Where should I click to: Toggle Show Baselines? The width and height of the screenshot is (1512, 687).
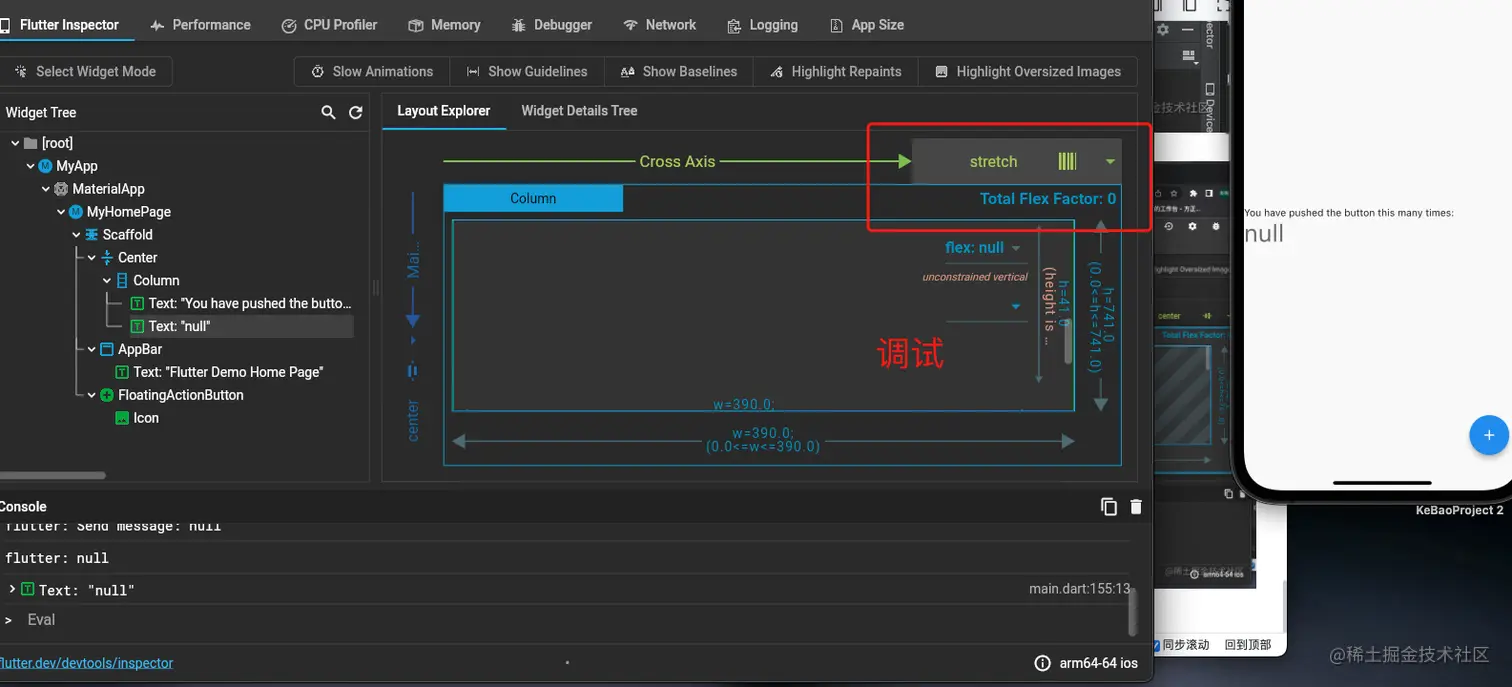[x=679, y=72]
